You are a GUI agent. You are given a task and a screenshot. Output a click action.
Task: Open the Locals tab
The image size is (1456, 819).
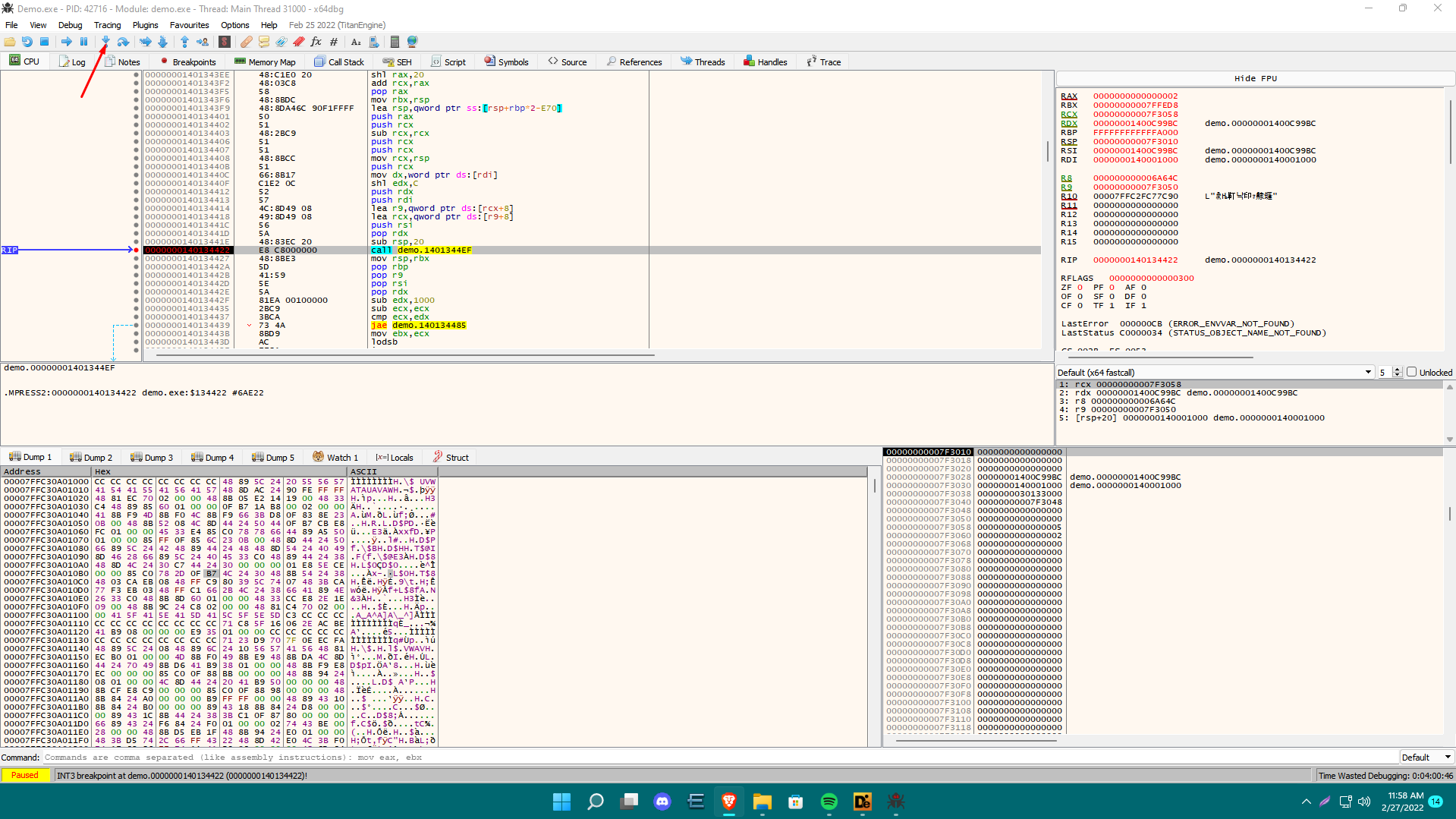click(x=395, y=457)
